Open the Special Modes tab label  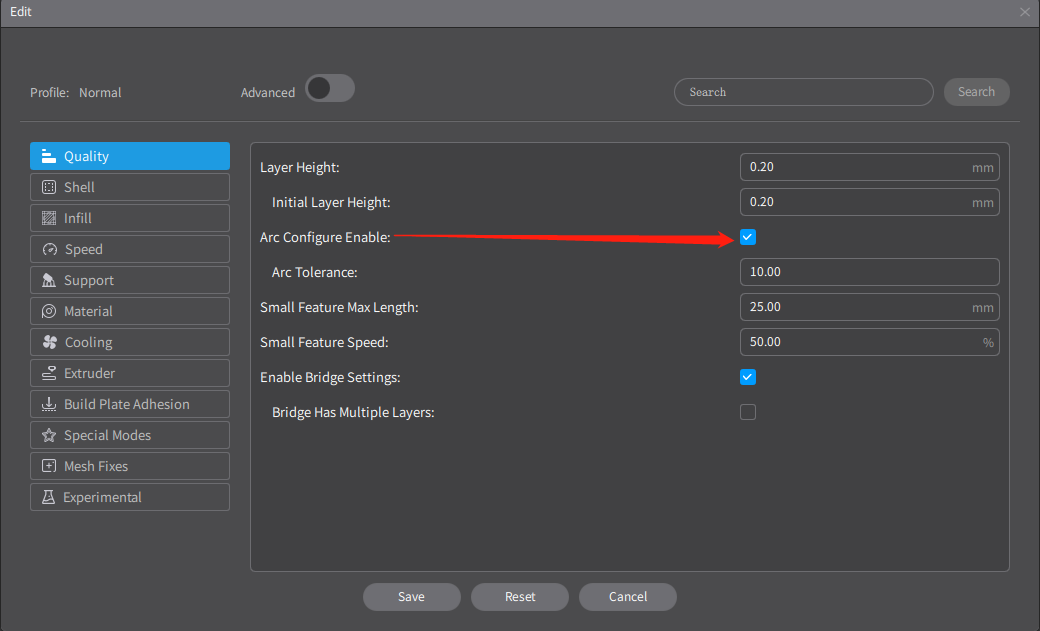point(107,435)
